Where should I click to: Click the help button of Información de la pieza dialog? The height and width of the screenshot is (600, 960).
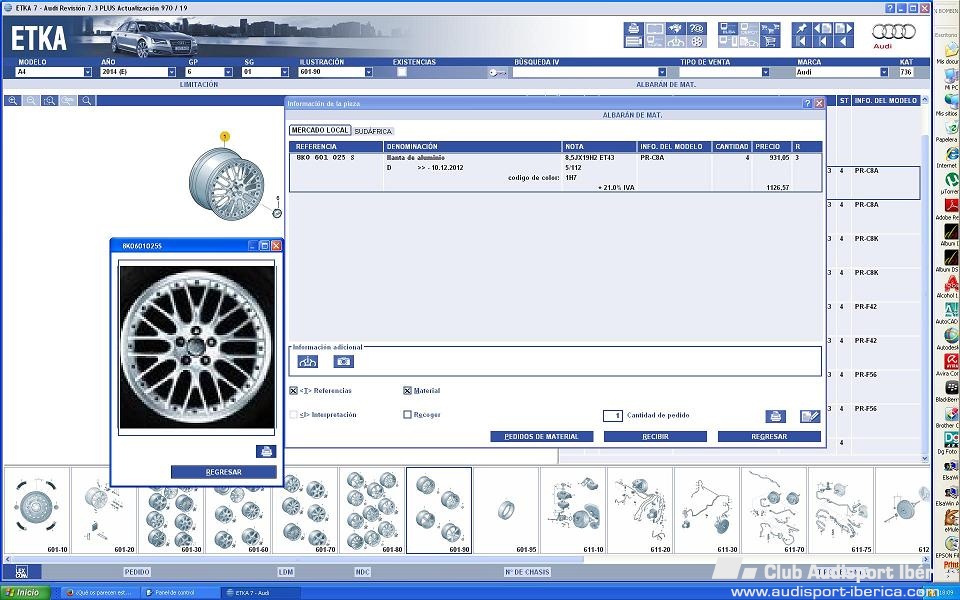click(x=808, y=103)
